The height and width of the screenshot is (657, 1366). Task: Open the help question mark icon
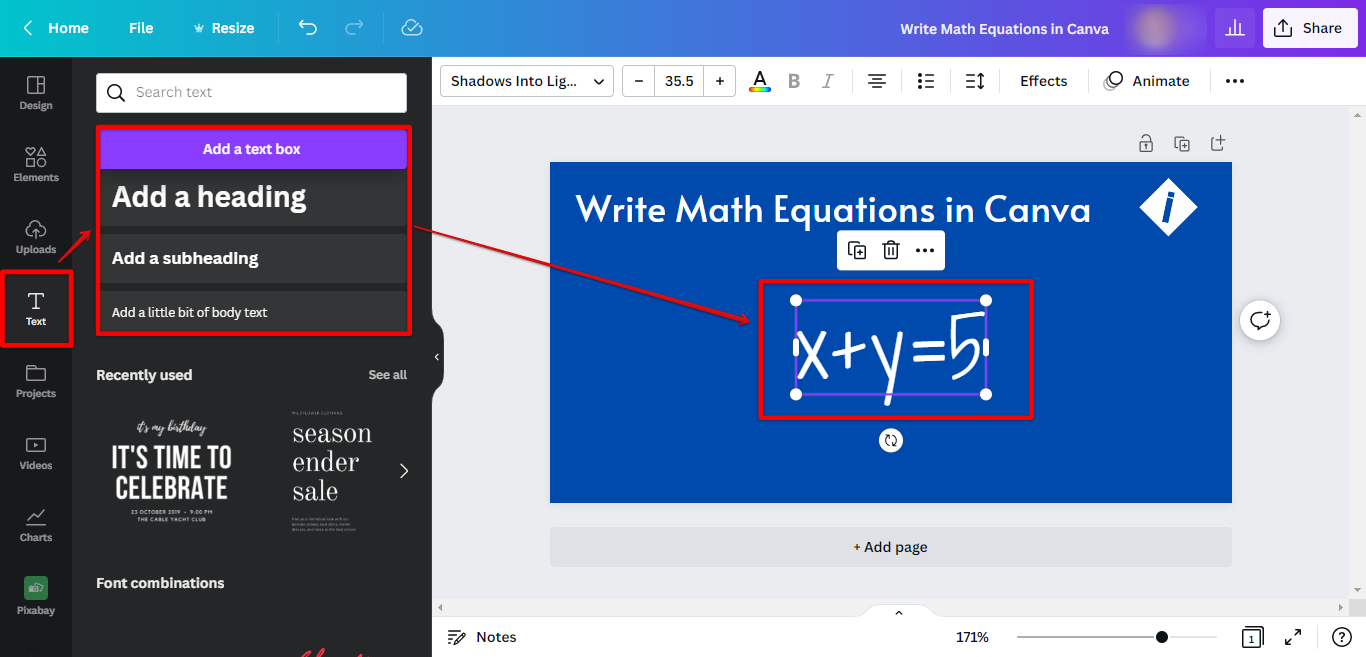point(1342,637)
